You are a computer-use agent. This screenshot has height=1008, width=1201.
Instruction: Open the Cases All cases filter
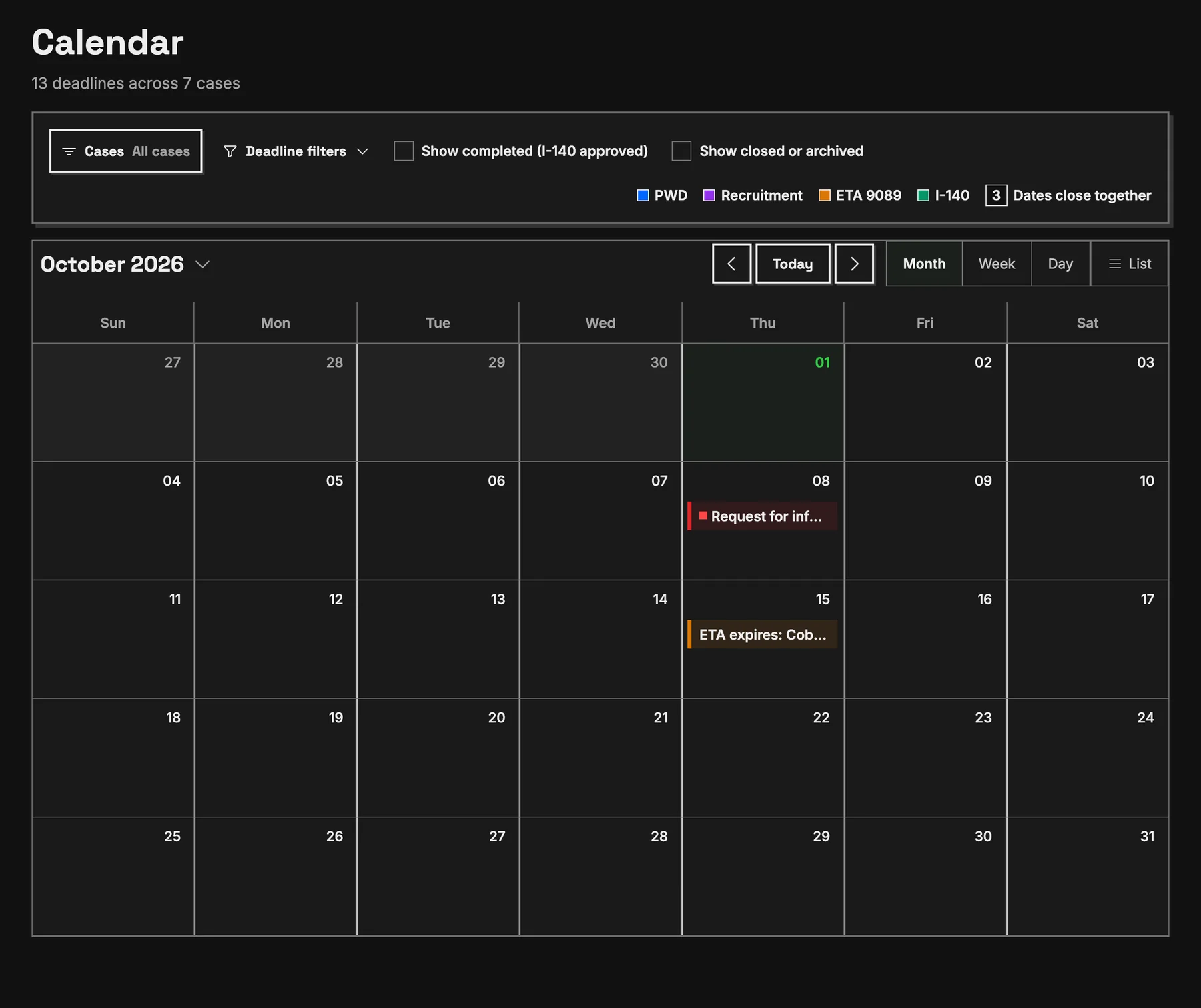click(x=125, y=151)
